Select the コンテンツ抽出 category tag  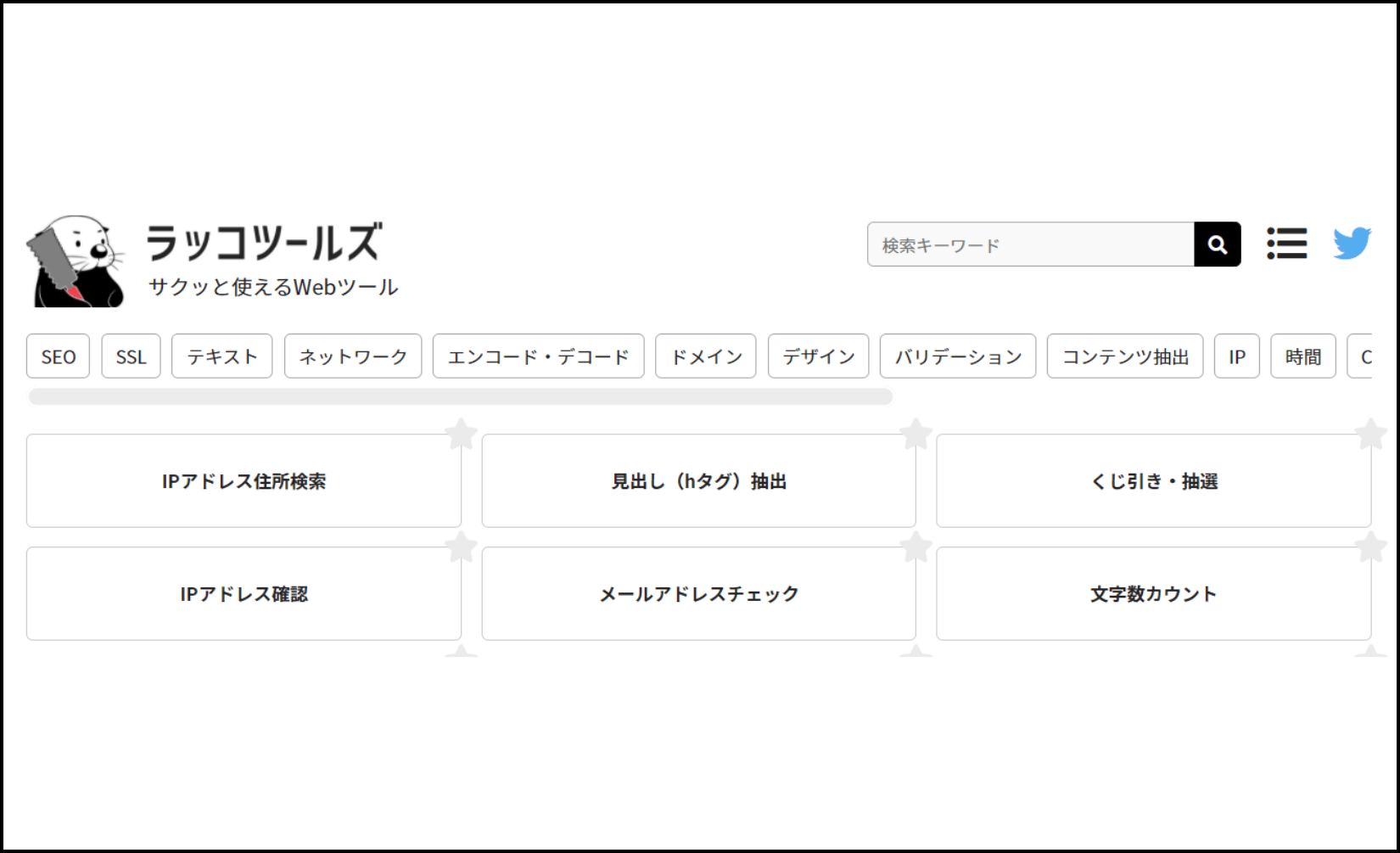point(1125,356)
